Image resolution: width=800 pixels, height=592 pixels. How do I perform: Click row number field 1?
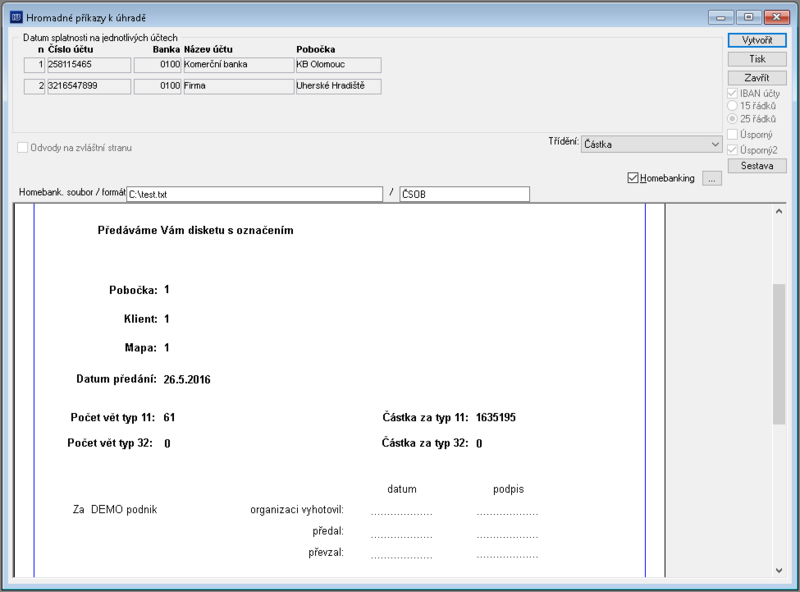pyautogui.click(x=34, y=65)
